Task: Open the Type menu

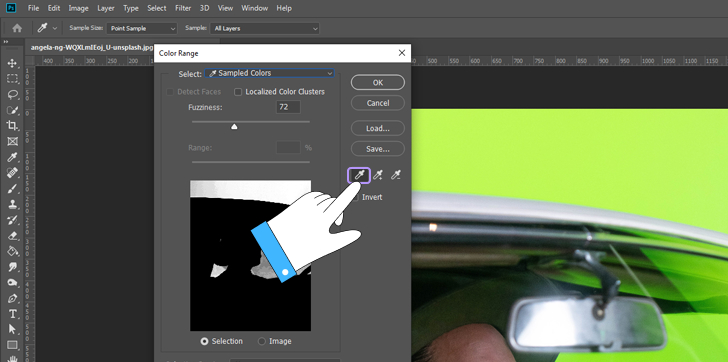Action: (131, 8)
